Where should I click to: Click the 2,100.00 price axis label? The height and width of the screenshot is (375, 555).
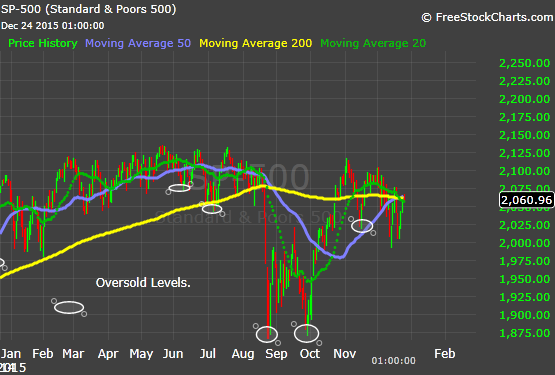(x=525, y=171)
